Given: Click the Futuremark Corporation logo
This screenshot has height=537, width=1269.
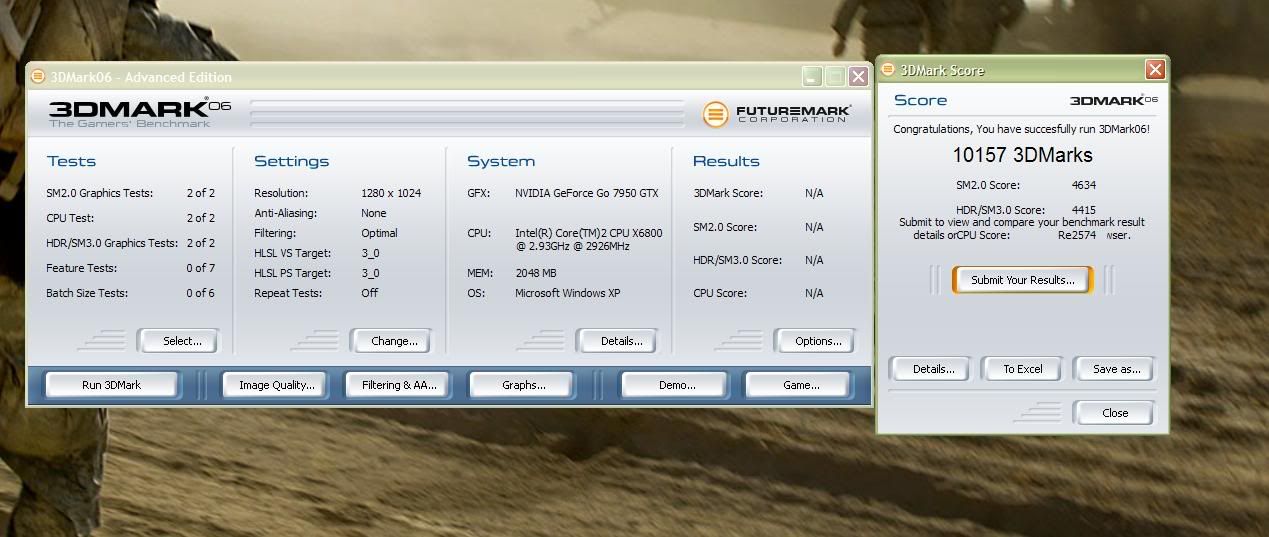Looking at the screenshot, I should (776, 114).
